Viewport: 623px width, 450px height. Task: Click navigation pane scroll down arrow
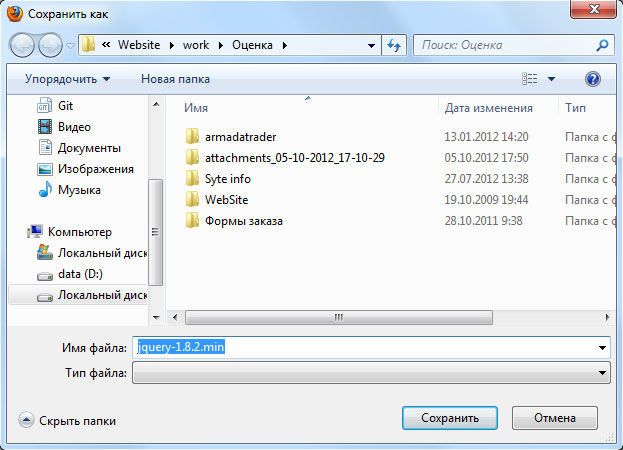pos(156,317)
